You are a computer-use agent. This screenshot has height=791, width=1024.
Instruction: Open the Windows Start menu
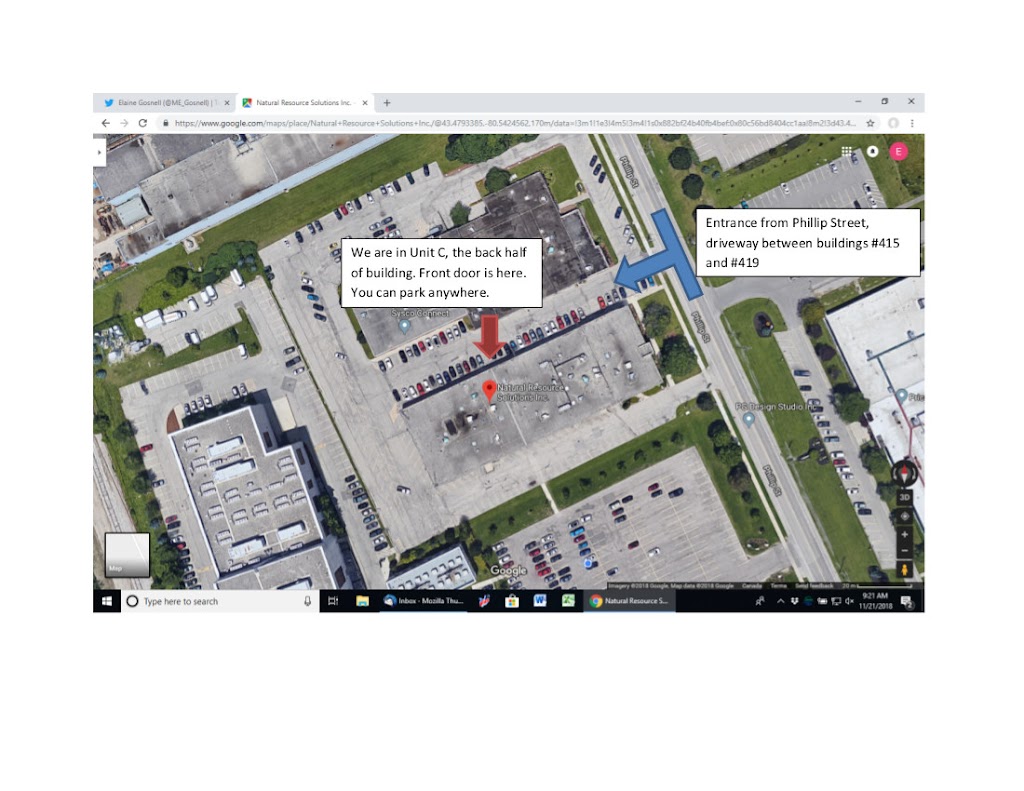[107, 601]
